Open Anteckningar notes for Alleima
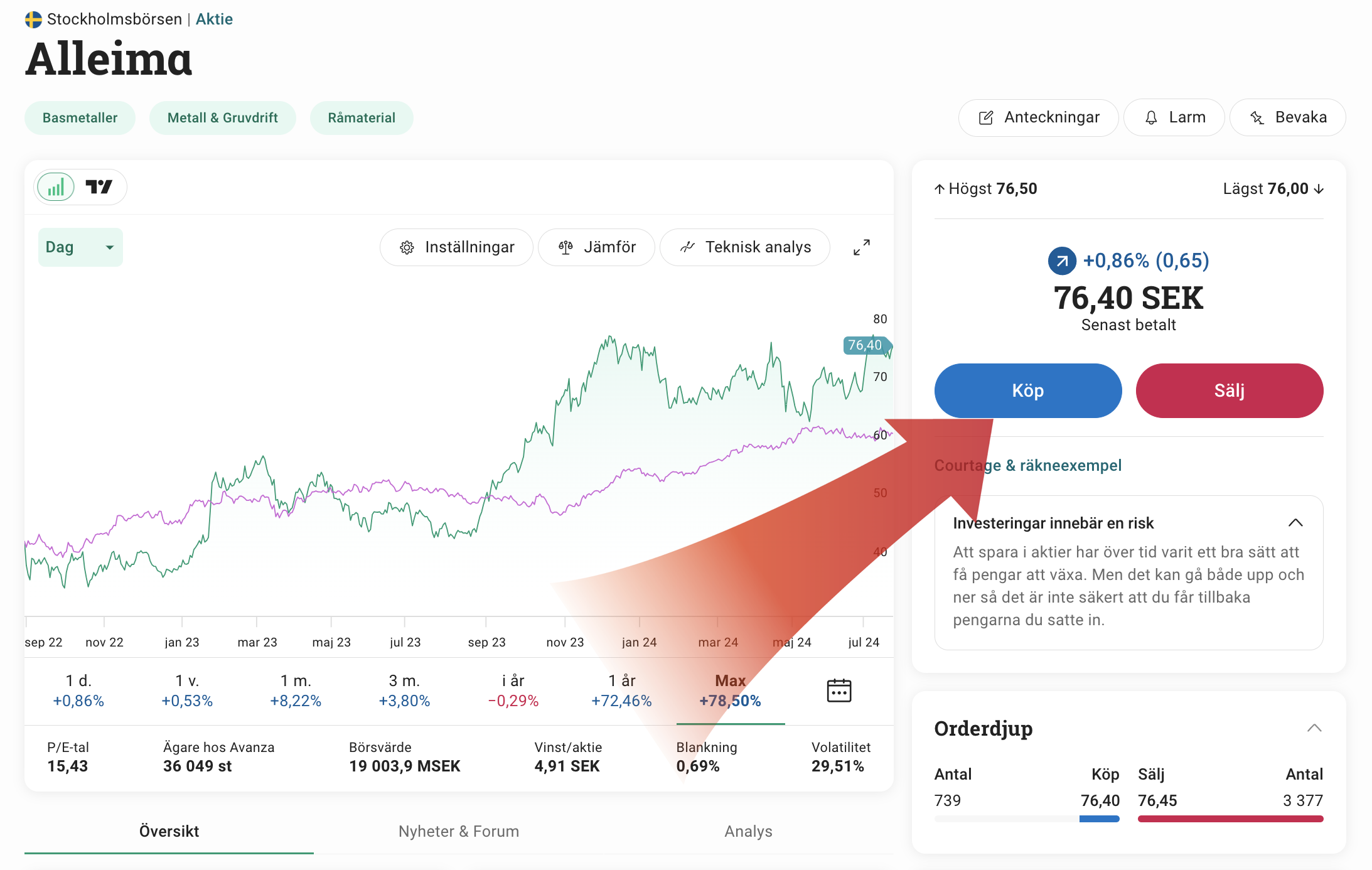 1039,117
